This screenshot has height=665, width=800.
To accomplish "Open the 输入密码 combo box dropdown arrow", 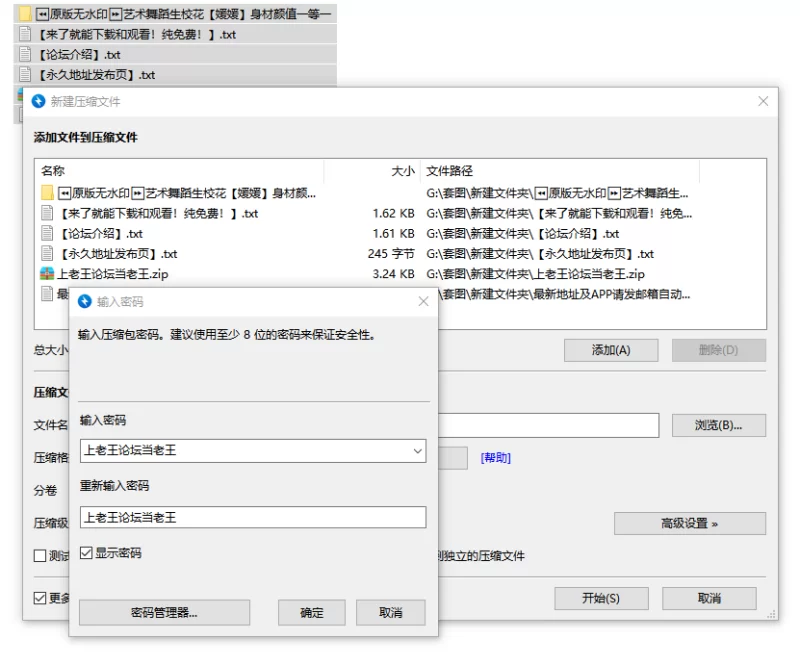I will [417, 451].
